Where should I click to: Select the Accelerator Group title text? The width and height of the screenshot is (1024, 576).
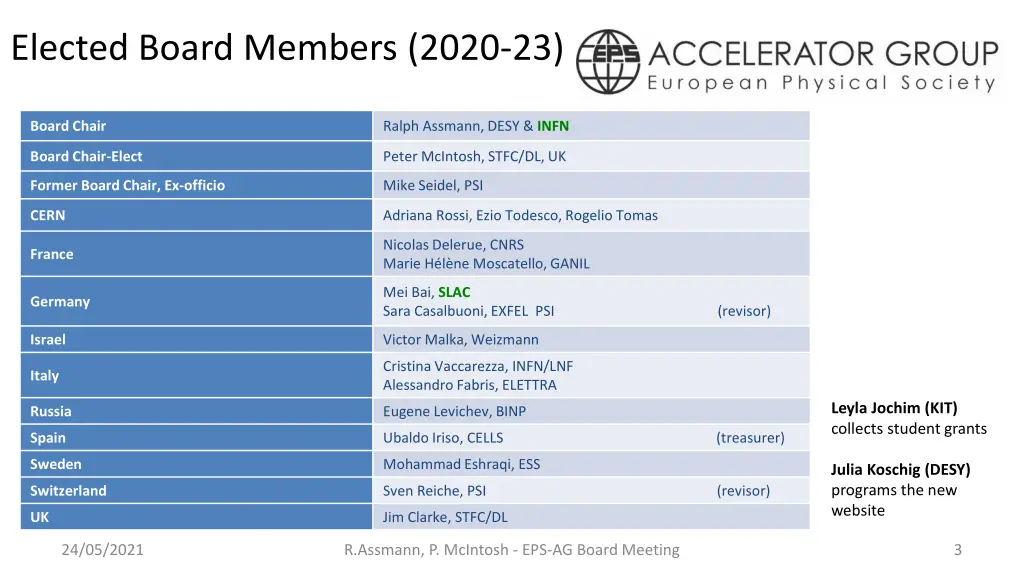(x=823, y=54)
